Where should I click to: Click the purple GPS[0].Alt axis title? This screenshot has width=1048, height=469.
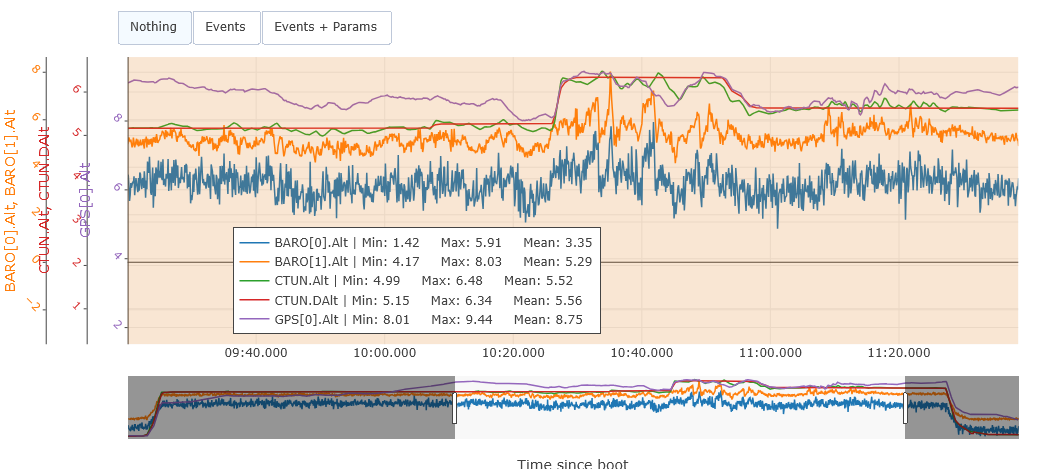[x=86, y=200]
